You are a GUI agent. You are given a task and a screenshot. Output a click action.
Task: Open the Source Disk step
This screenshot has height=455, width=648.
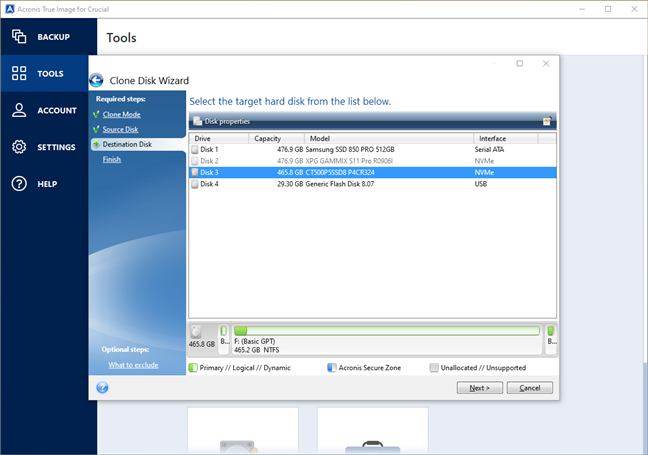(120, 129)
